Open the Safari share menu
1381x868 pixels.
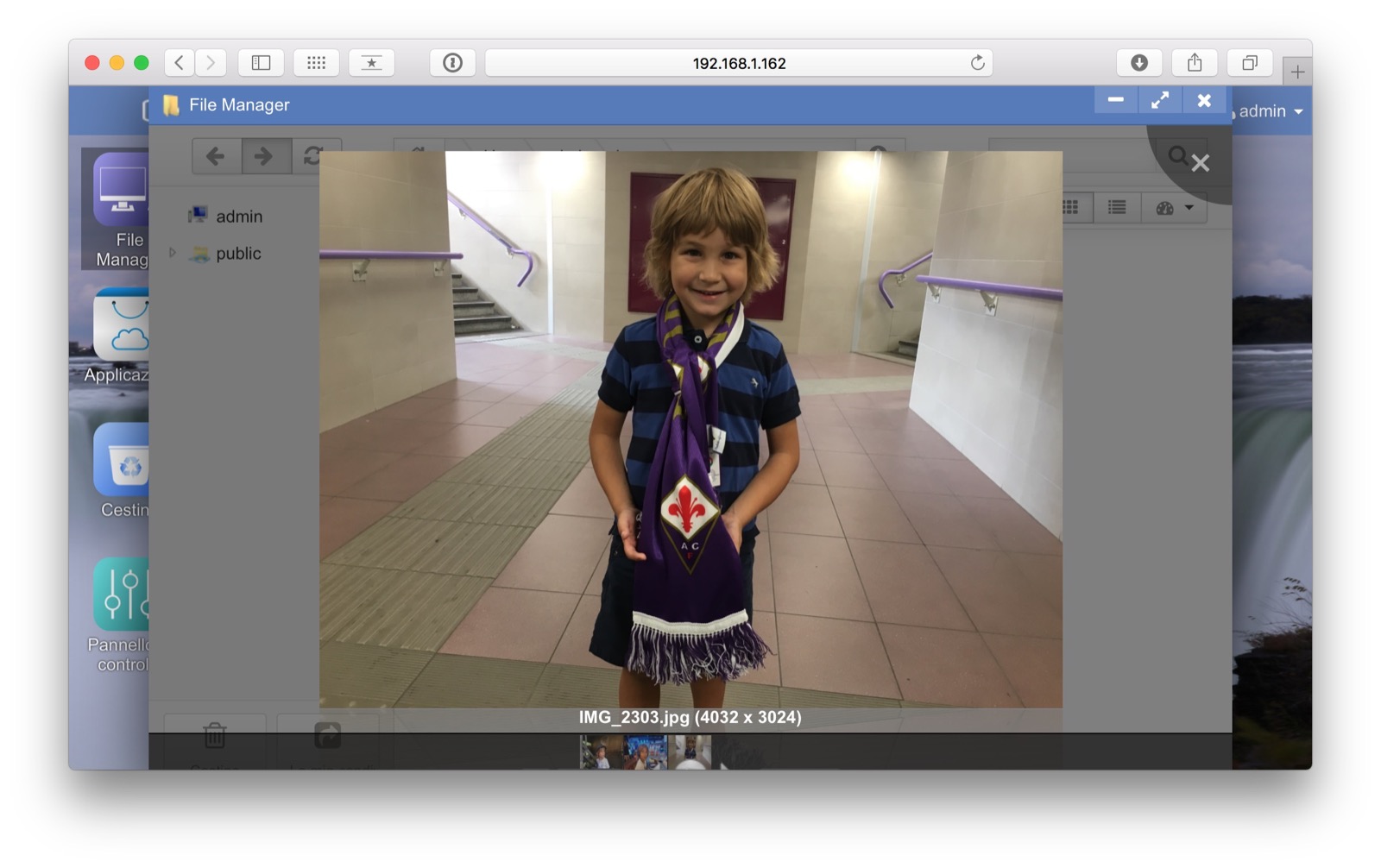coord(1195,63)
